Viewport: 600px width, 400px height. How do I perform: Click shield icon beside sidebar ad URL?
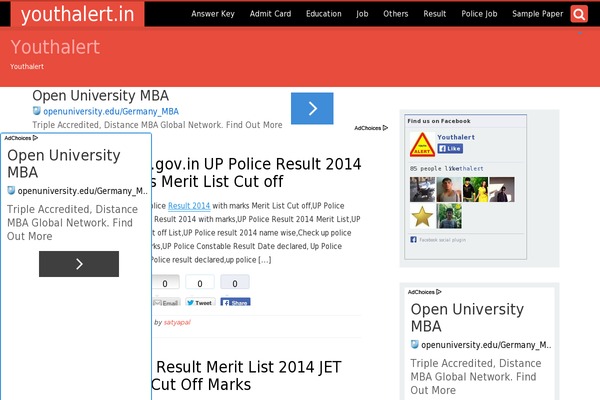[414, 344]
